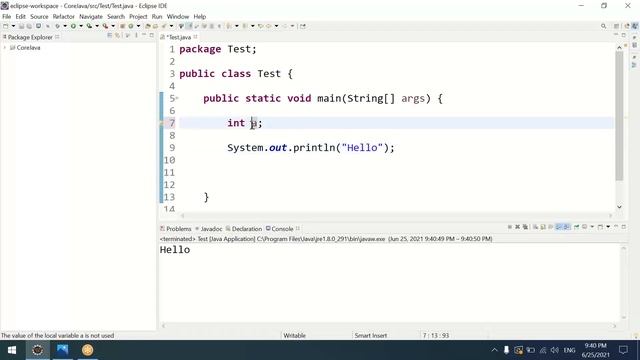Open the Edit menu
Viewport: 640px width, 360px height.
point(20,17)
